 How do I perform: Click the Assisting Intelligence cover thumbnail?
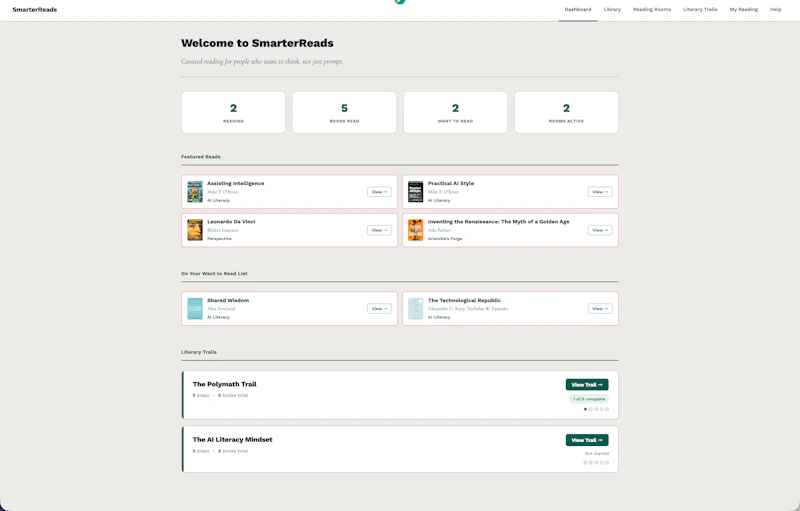click(x=195, y=192)
